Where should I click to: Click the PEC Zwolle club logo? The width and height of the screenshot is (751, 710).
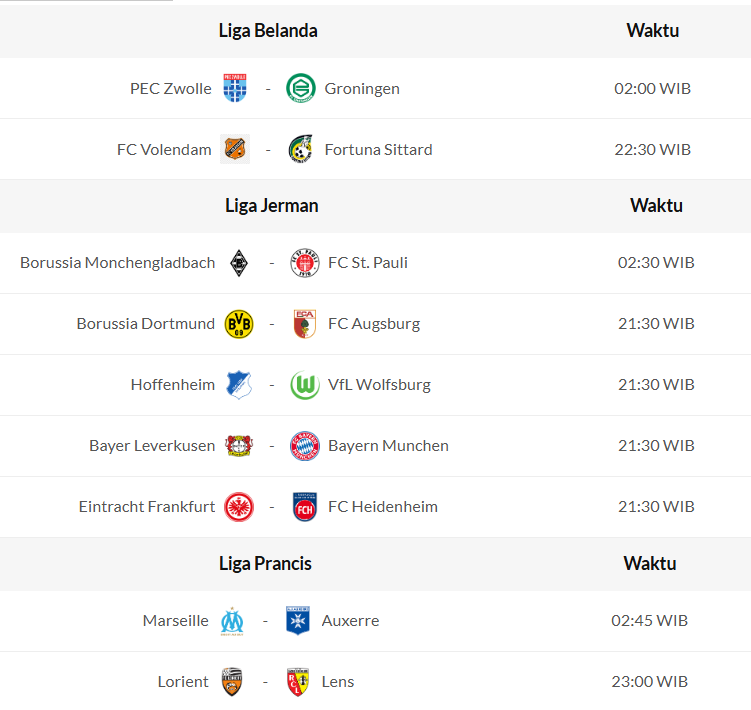click(x=235, y=88)
